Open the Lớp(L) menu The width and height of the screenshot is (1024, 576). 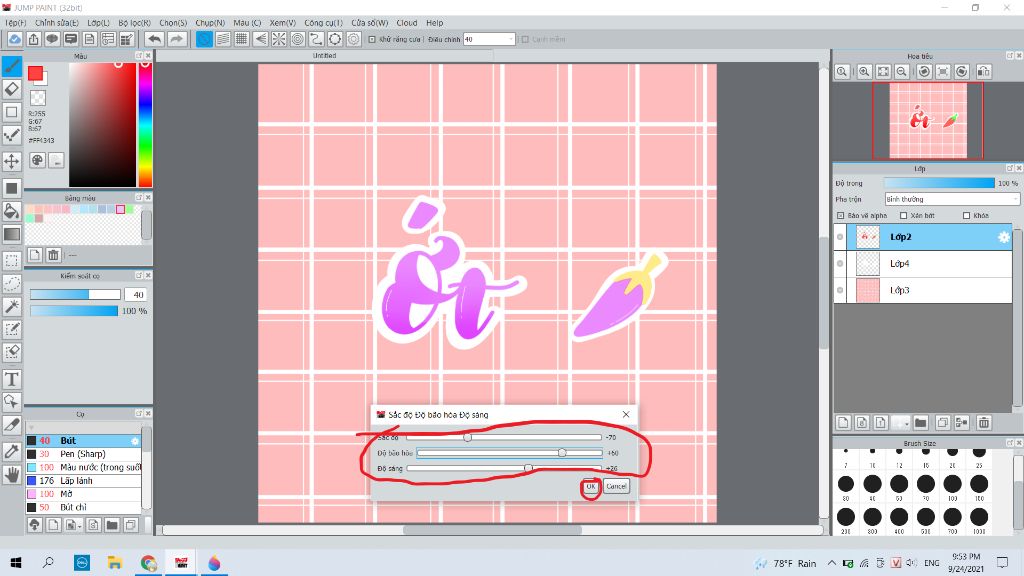coord(99,22)
